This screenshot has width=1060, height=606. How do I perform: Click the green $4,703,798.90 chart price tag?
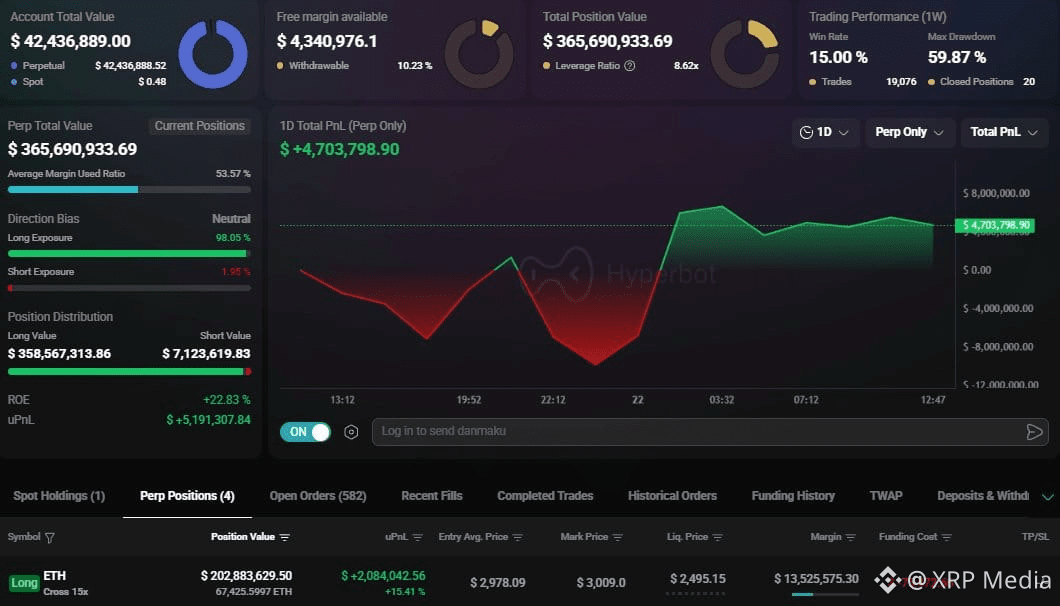coord(994,225)
